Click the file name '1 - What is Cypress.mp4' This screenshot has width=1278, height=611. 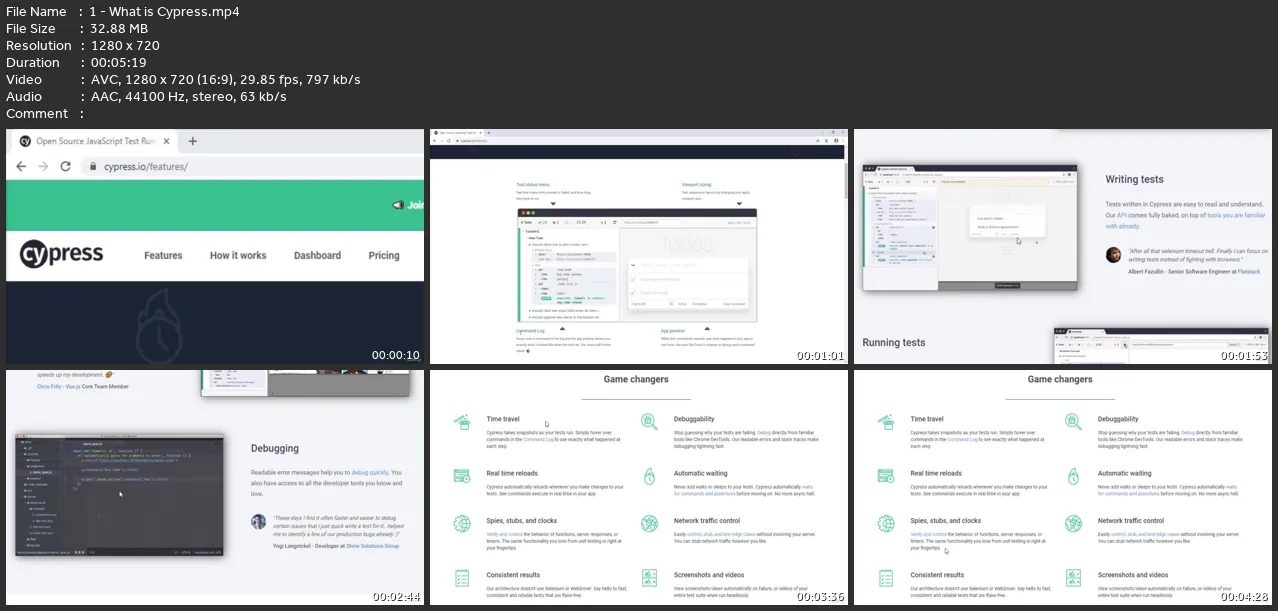(165, 12)
